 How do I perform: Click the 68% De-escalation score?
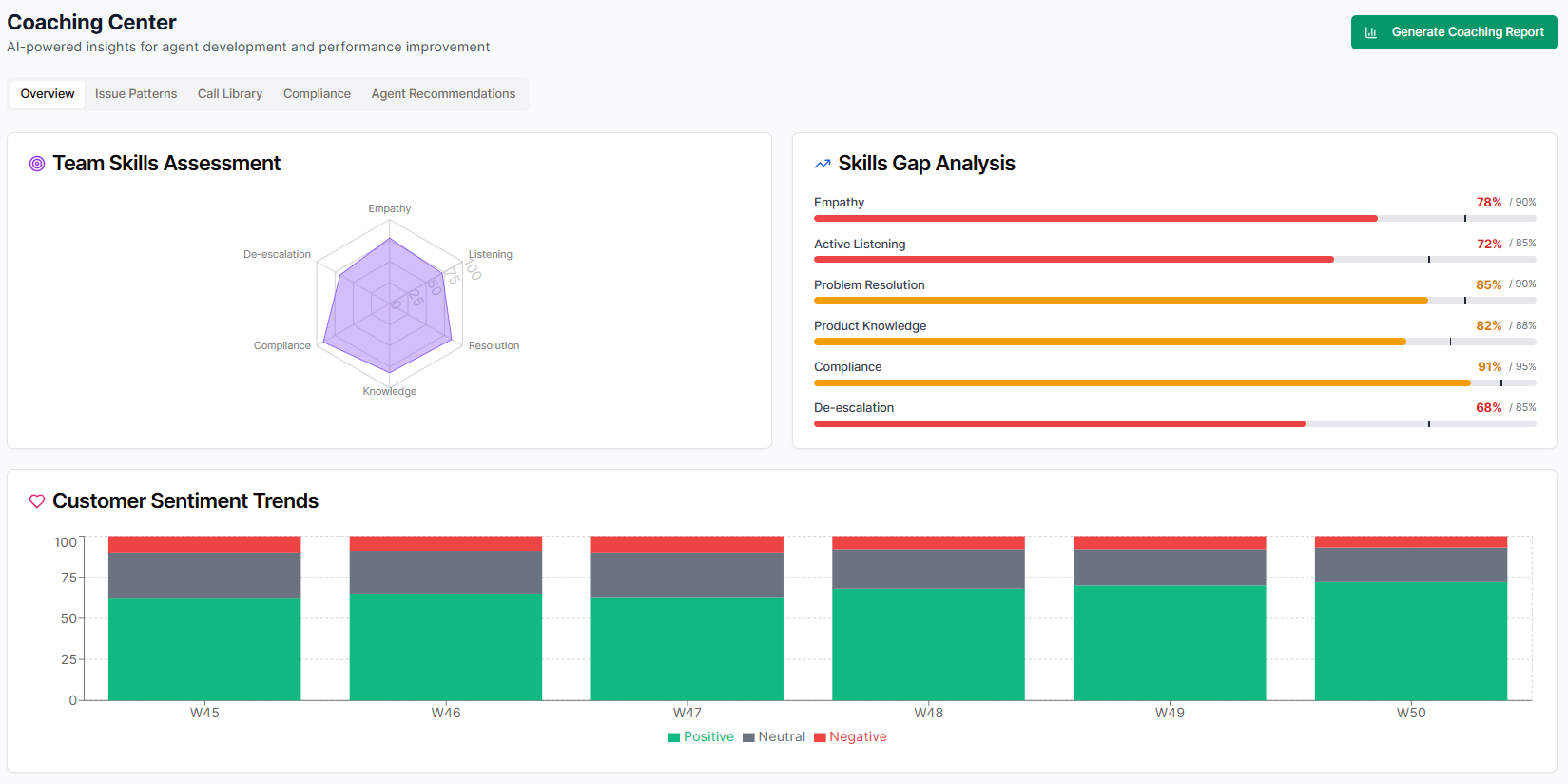(x=1489, y=407)
